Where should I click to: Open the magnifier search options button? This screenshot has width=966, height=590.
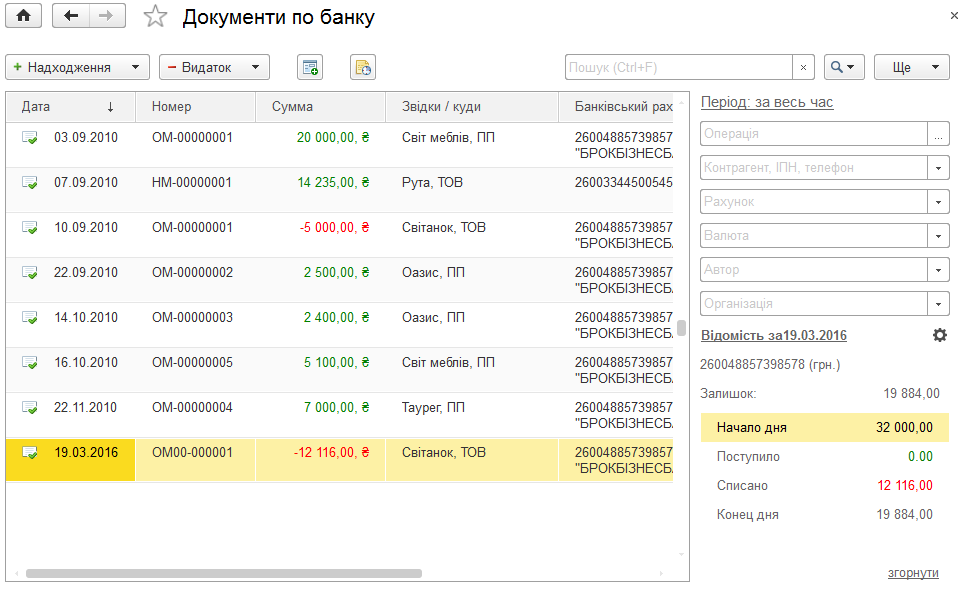pos(844,67)
